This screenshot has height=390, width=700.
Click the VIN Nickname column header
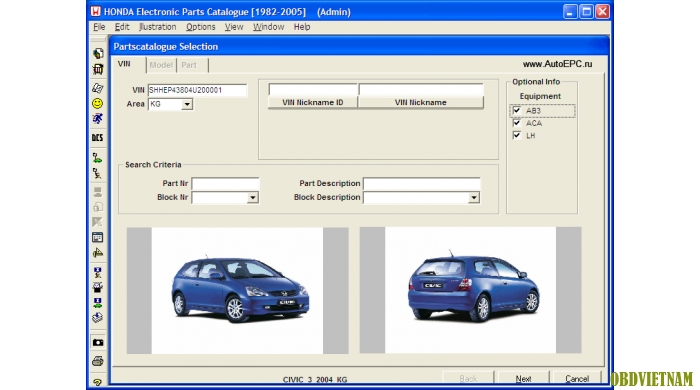coord(421,103)
